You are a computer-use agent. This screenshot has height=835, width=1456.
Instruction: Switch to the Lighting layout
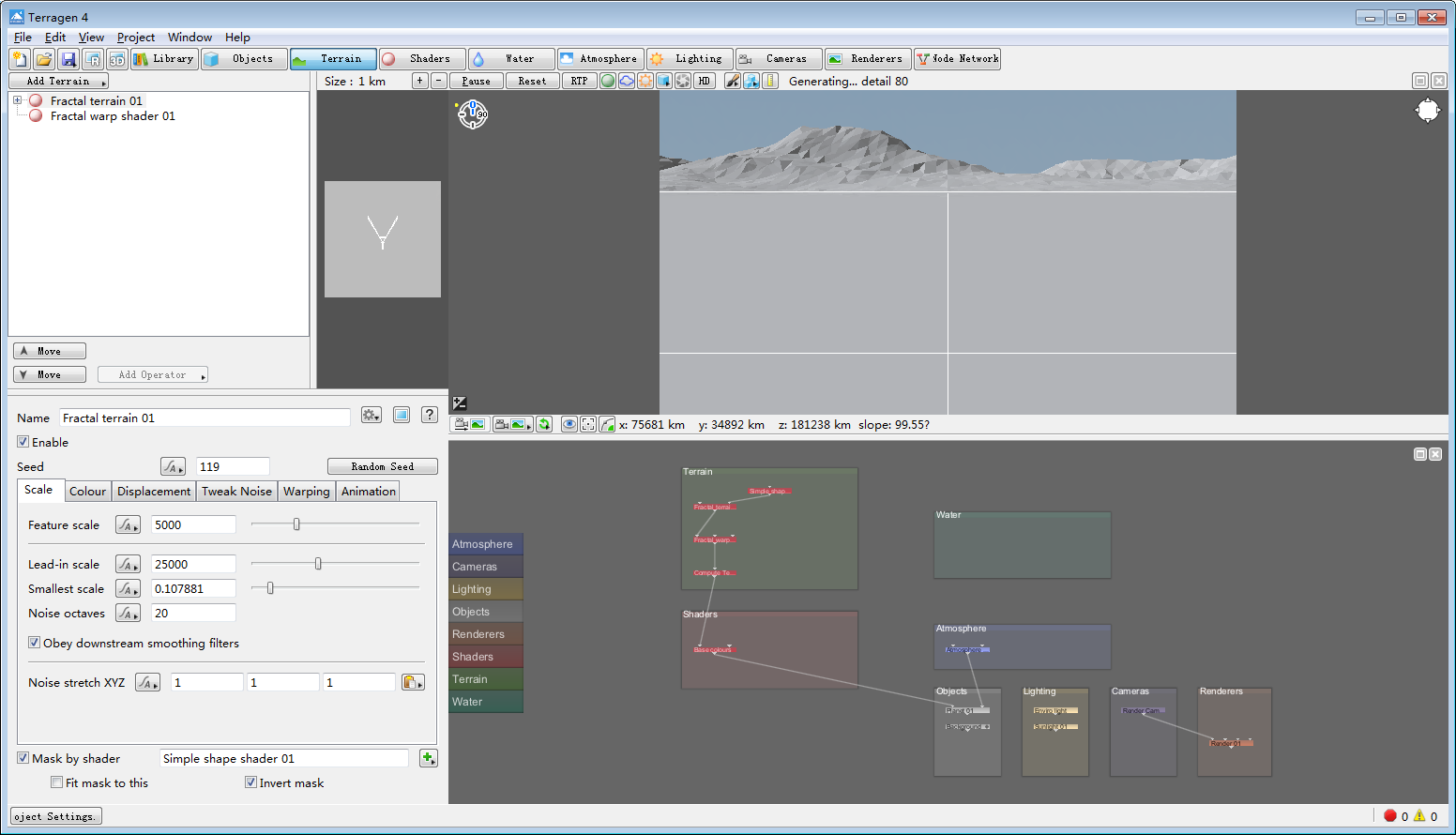coord(690,59)
